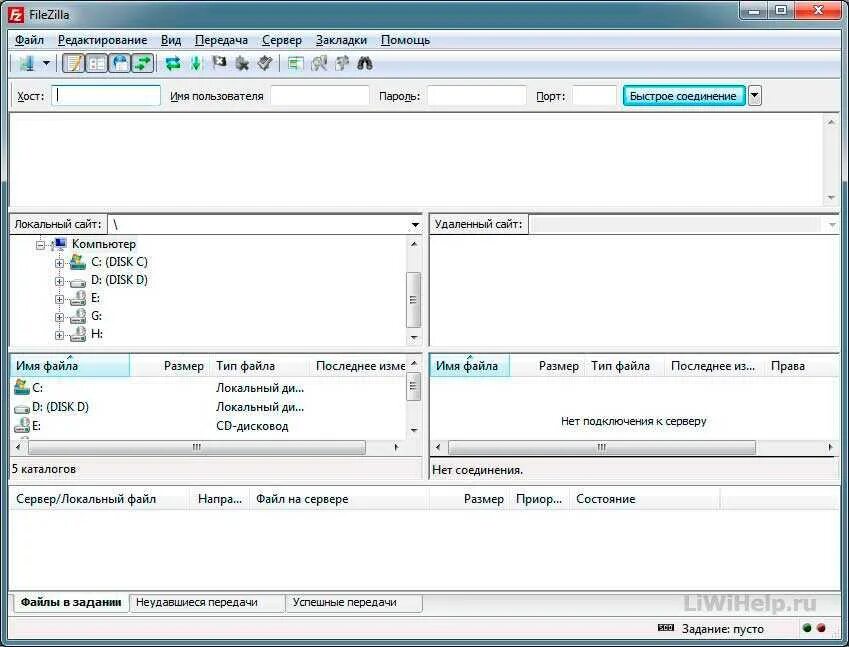Click the disconnect from server icon
The width and height of the screenshot is (849, 647).
[x=242, y=64]
